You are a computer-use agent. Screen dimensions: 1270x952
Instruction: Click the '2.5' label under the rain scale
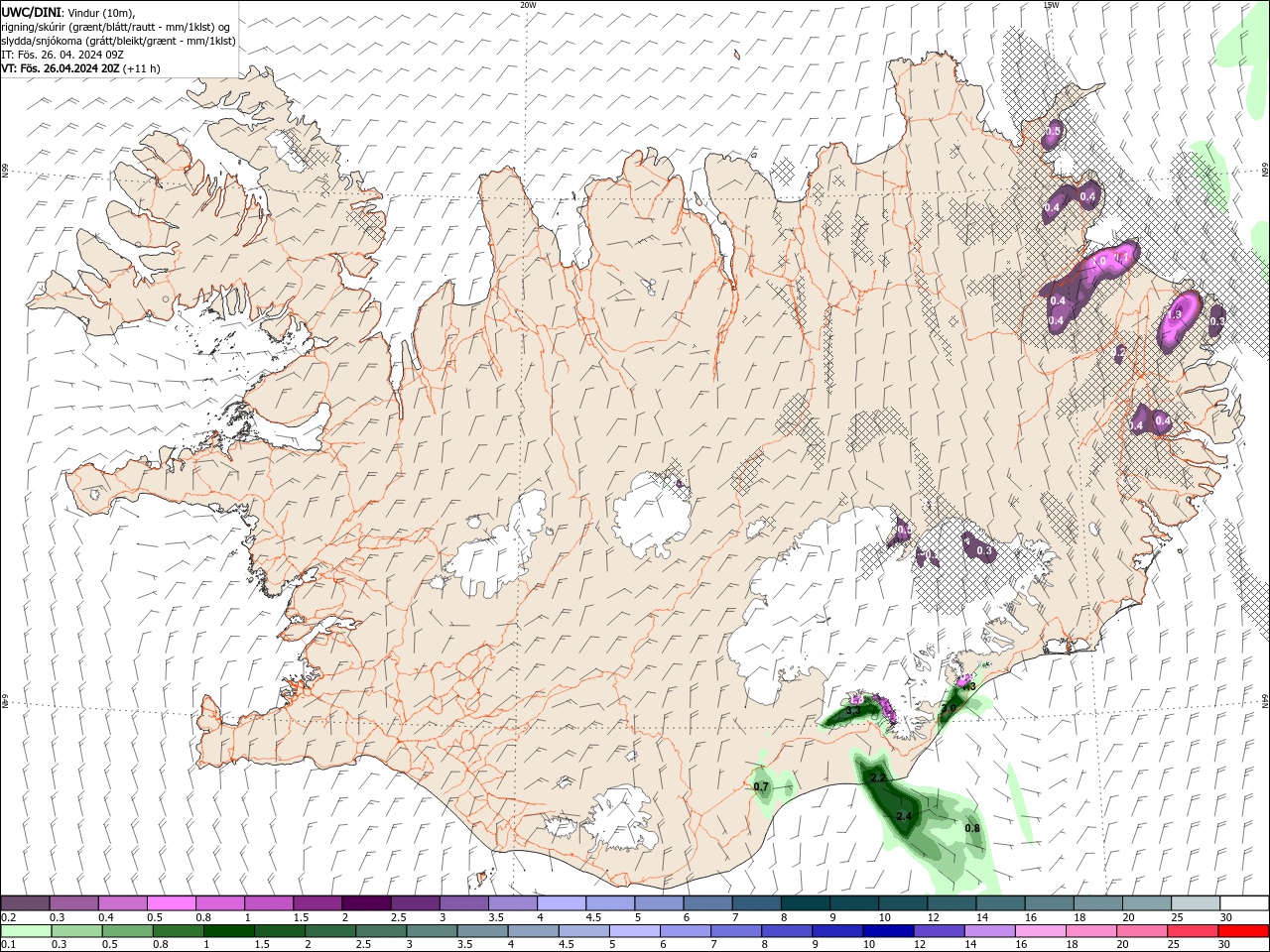pyautogui.click(x=363, y=945)
